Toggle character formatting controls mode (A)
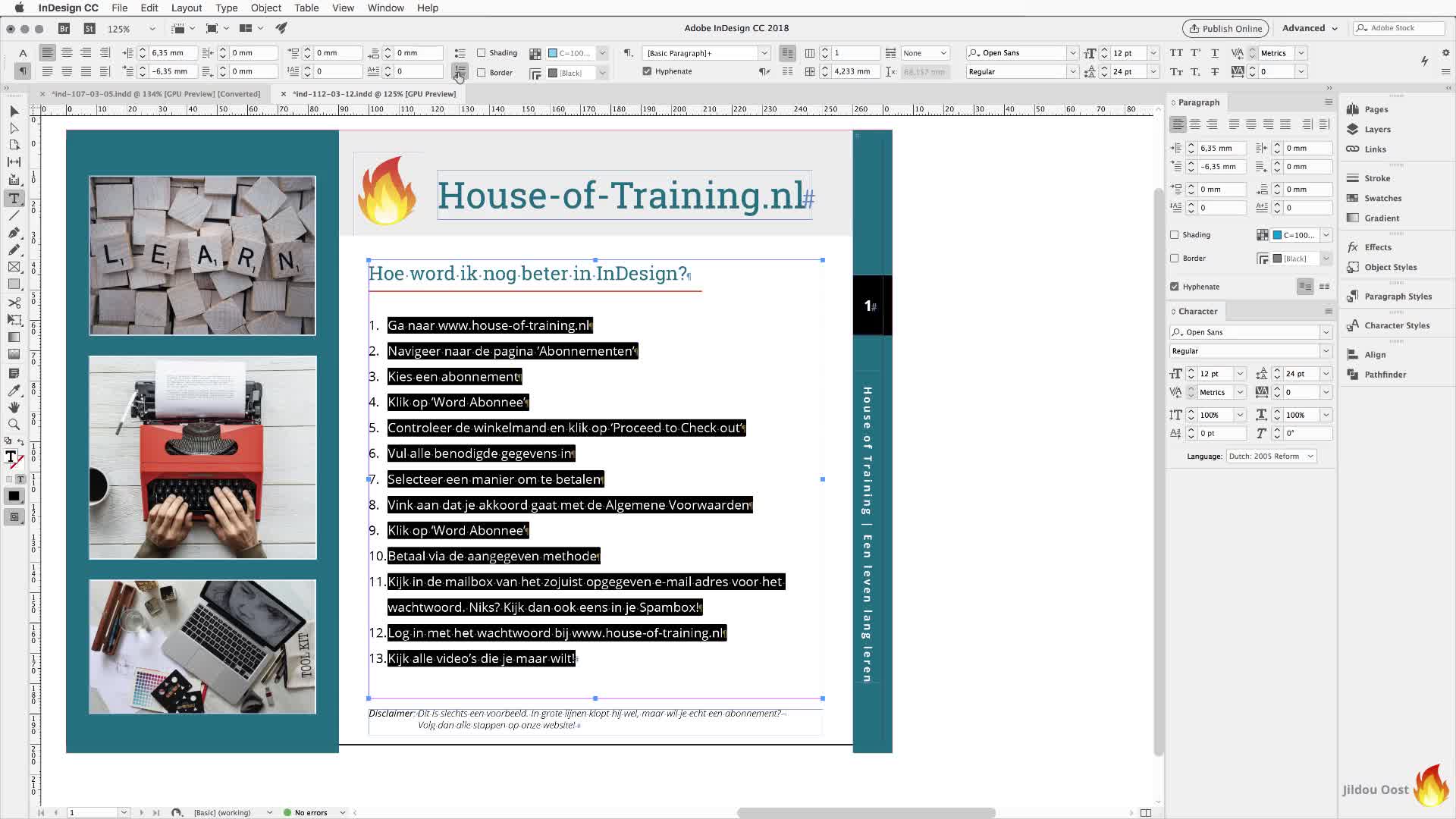Image resolution: width=1456 pixels, height=819 pixels. tap(23, 53)
